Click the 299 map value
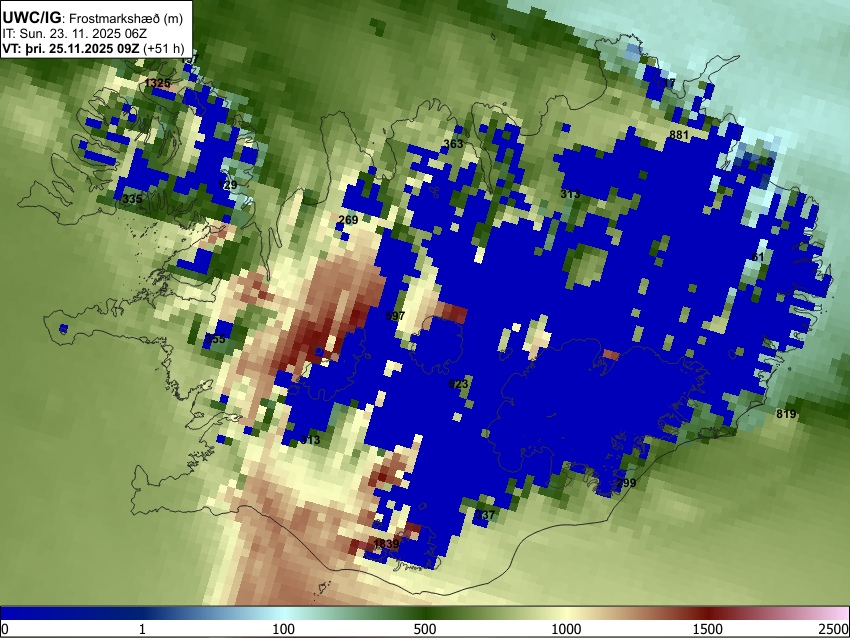 pos(626,482)
